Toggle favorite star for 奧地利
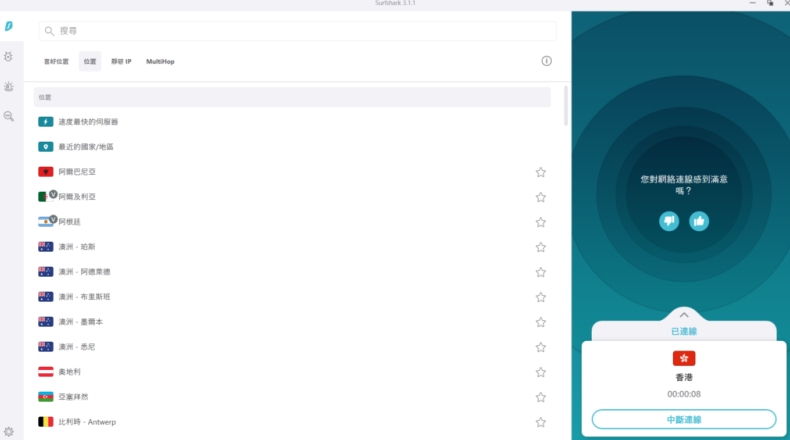 [x=541, y=372]
